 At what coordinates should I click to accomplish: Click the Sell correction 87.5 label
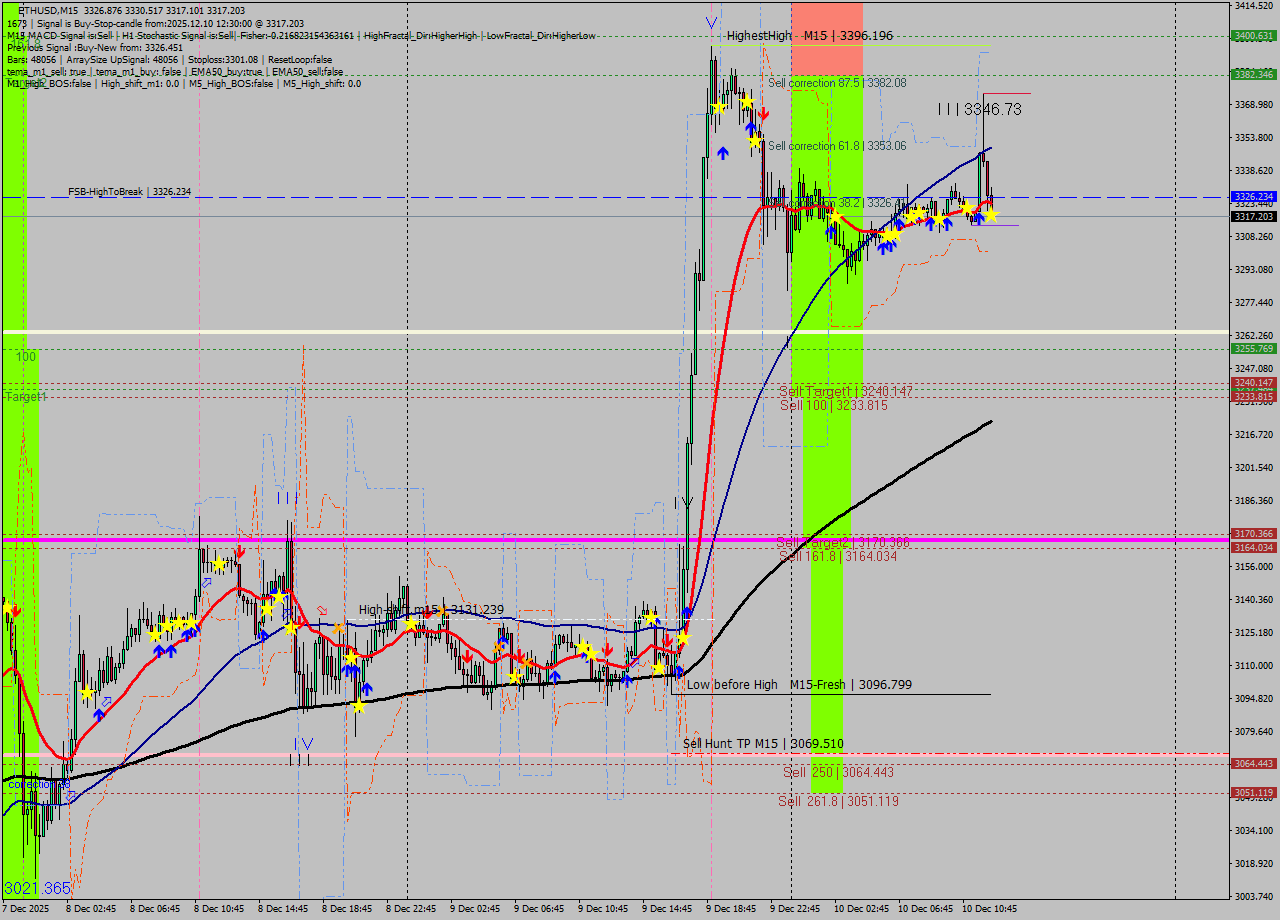837,83
